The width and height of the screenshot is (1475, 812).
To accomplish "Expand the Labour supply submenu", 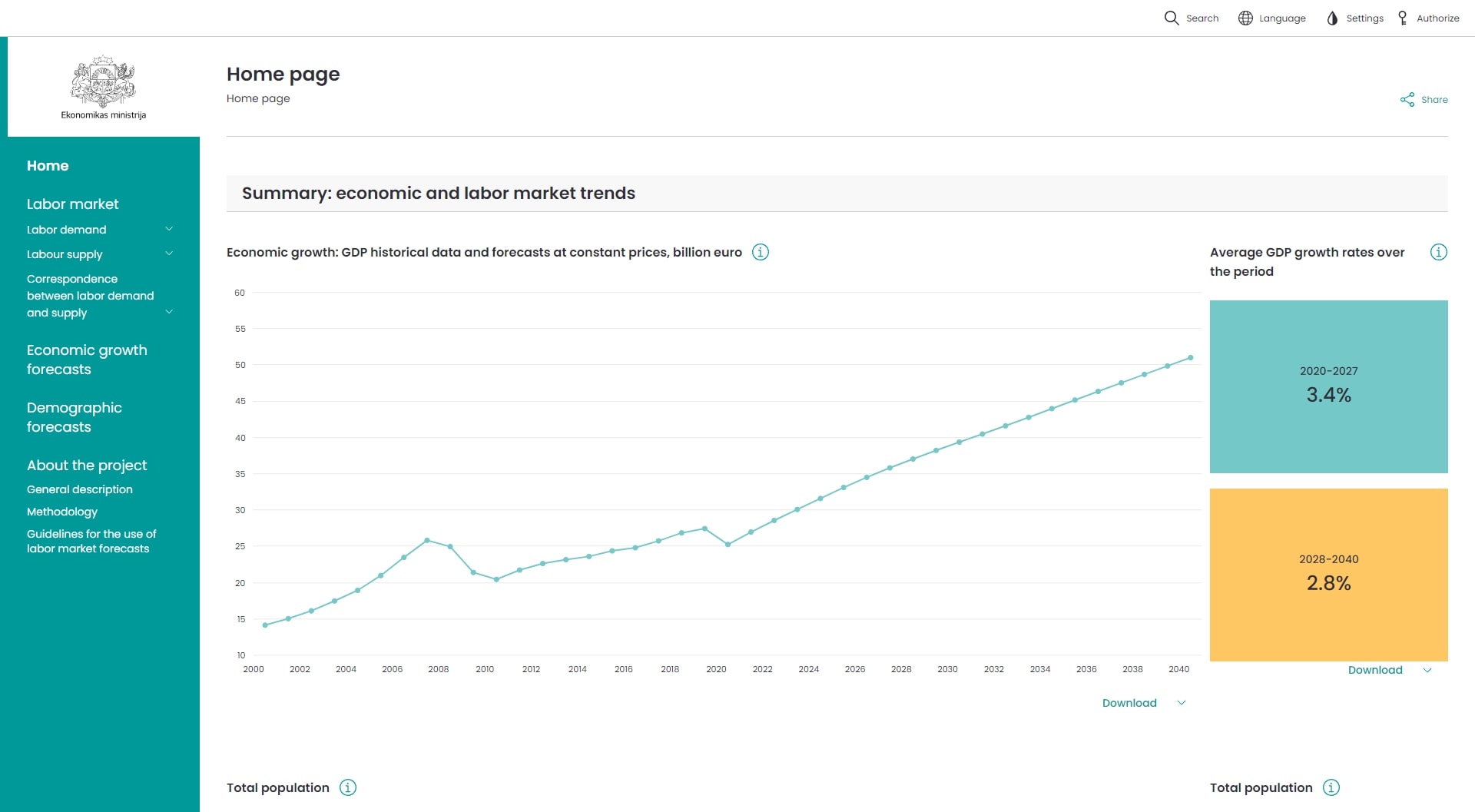I will coord(169,254).
